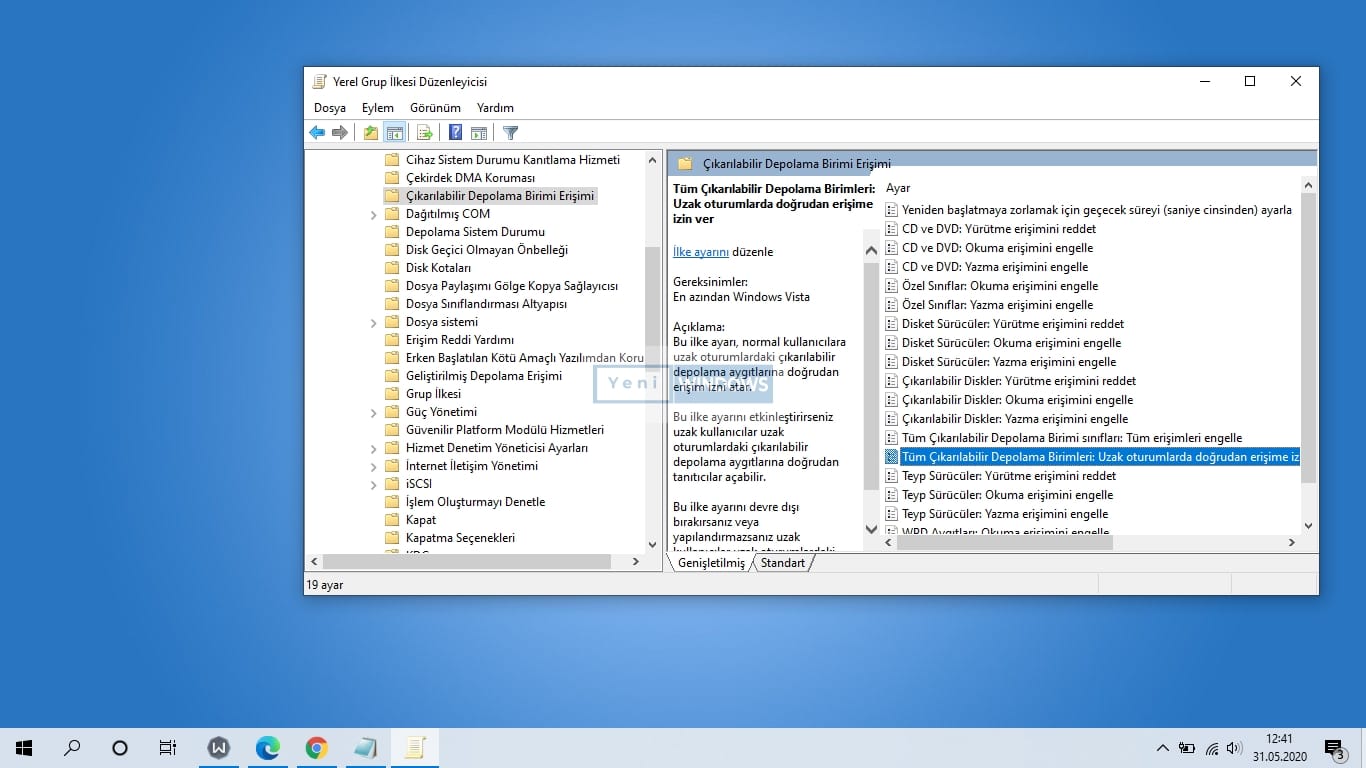Click the blue Back arrow in toolbar
This screenshot has width=1366, height=768.
pos(317,132)
